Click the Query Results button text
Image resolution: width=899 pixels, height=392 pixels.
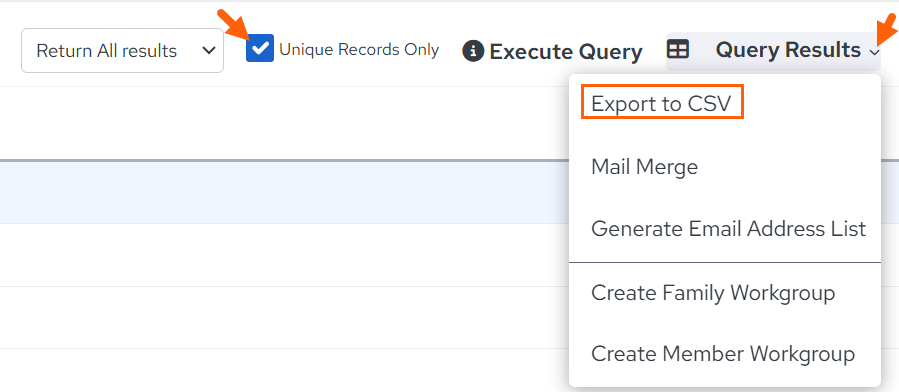click(788, 50)
